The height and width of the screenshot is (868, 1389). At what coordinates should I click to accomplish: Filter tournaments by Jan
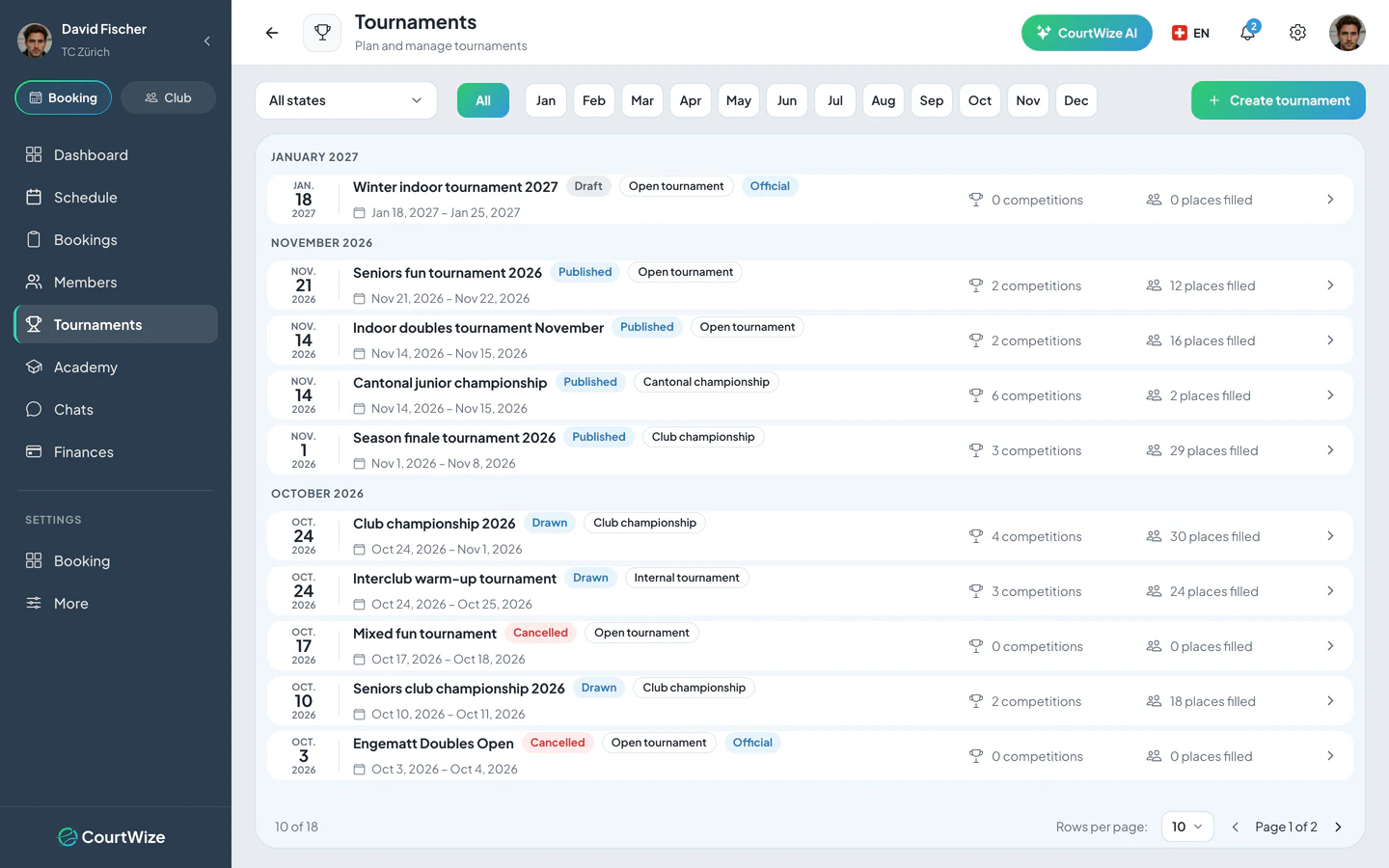coord(546,100)
